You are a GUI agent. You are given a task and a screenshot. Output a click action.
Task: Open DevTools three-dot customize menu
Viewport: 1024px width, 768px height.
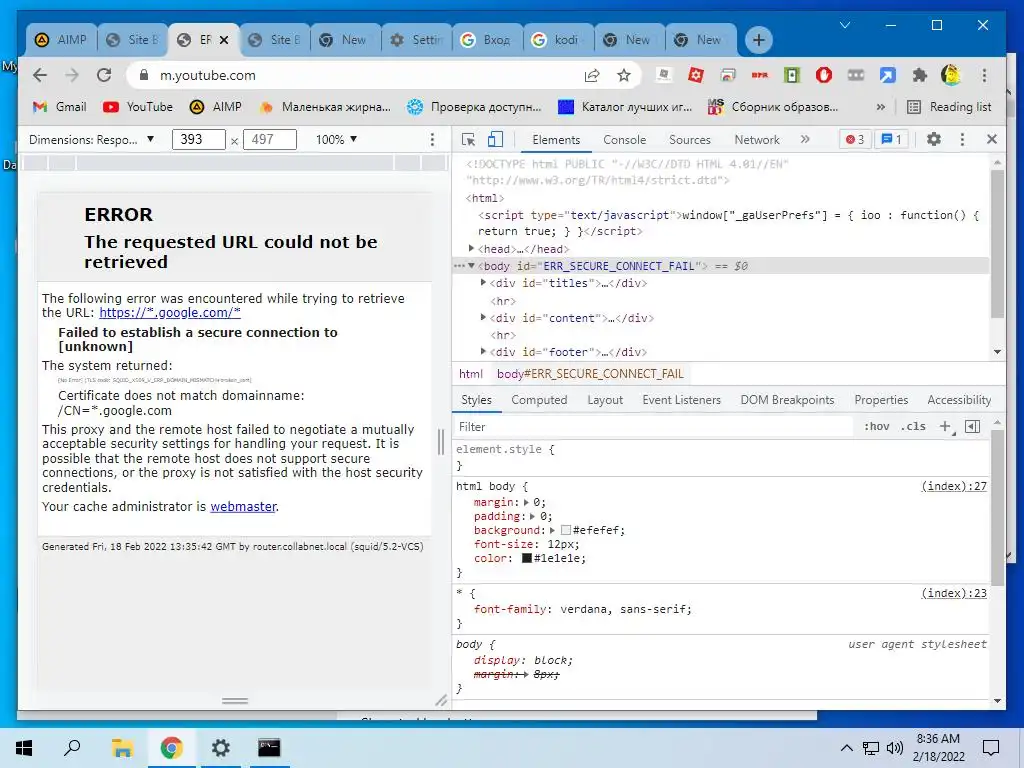962,139
